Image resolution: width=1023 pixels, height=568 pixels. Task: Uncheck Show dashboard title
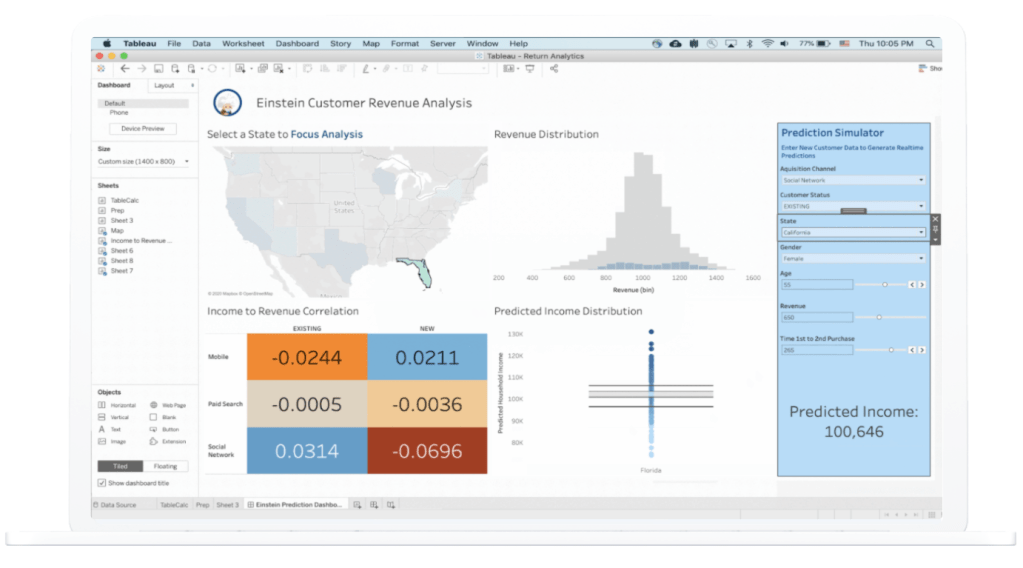[102, 483]
